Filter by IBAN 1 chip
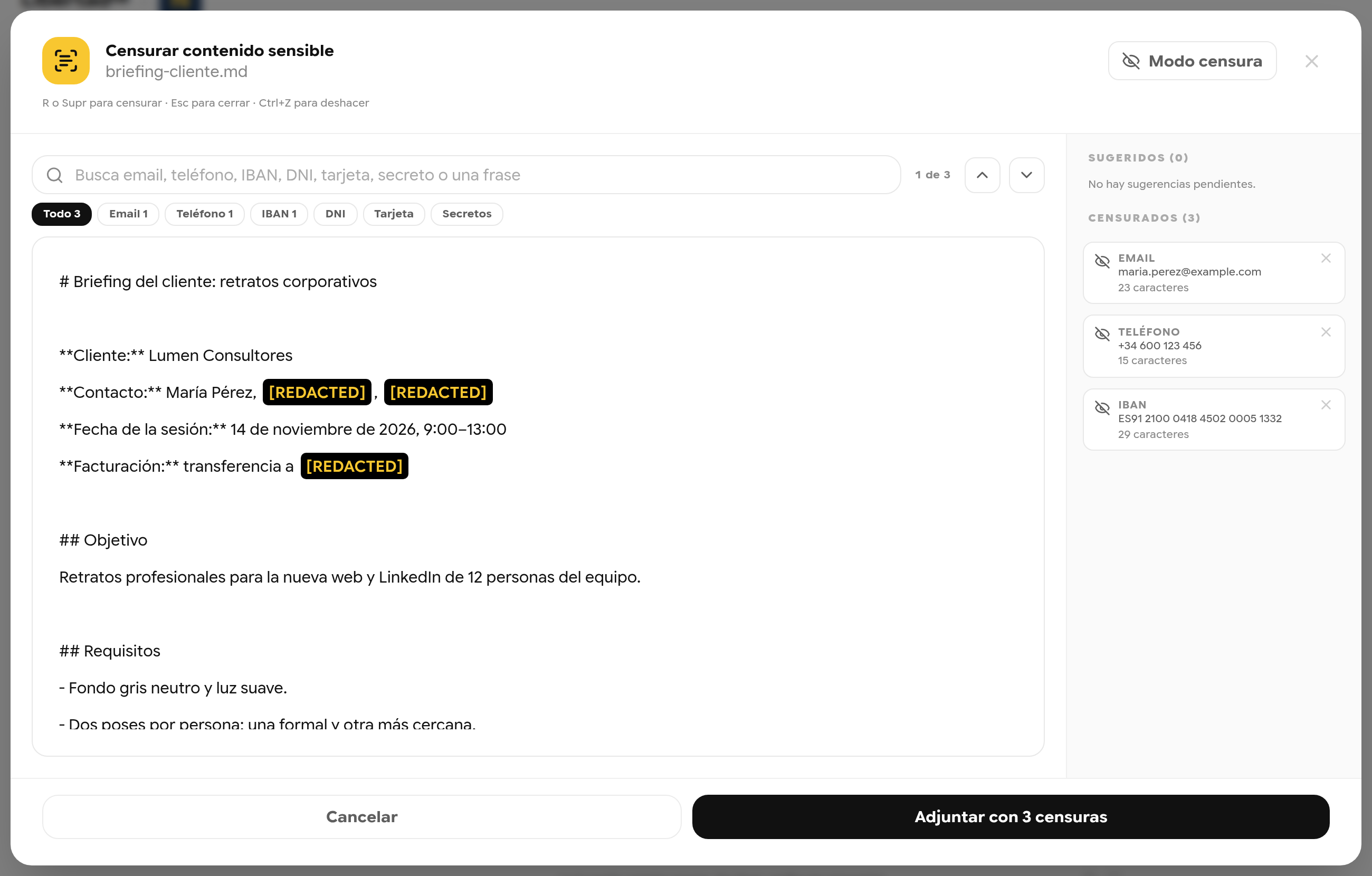The width and height of the screenshot is (1372, 876). tap(279, 214)
